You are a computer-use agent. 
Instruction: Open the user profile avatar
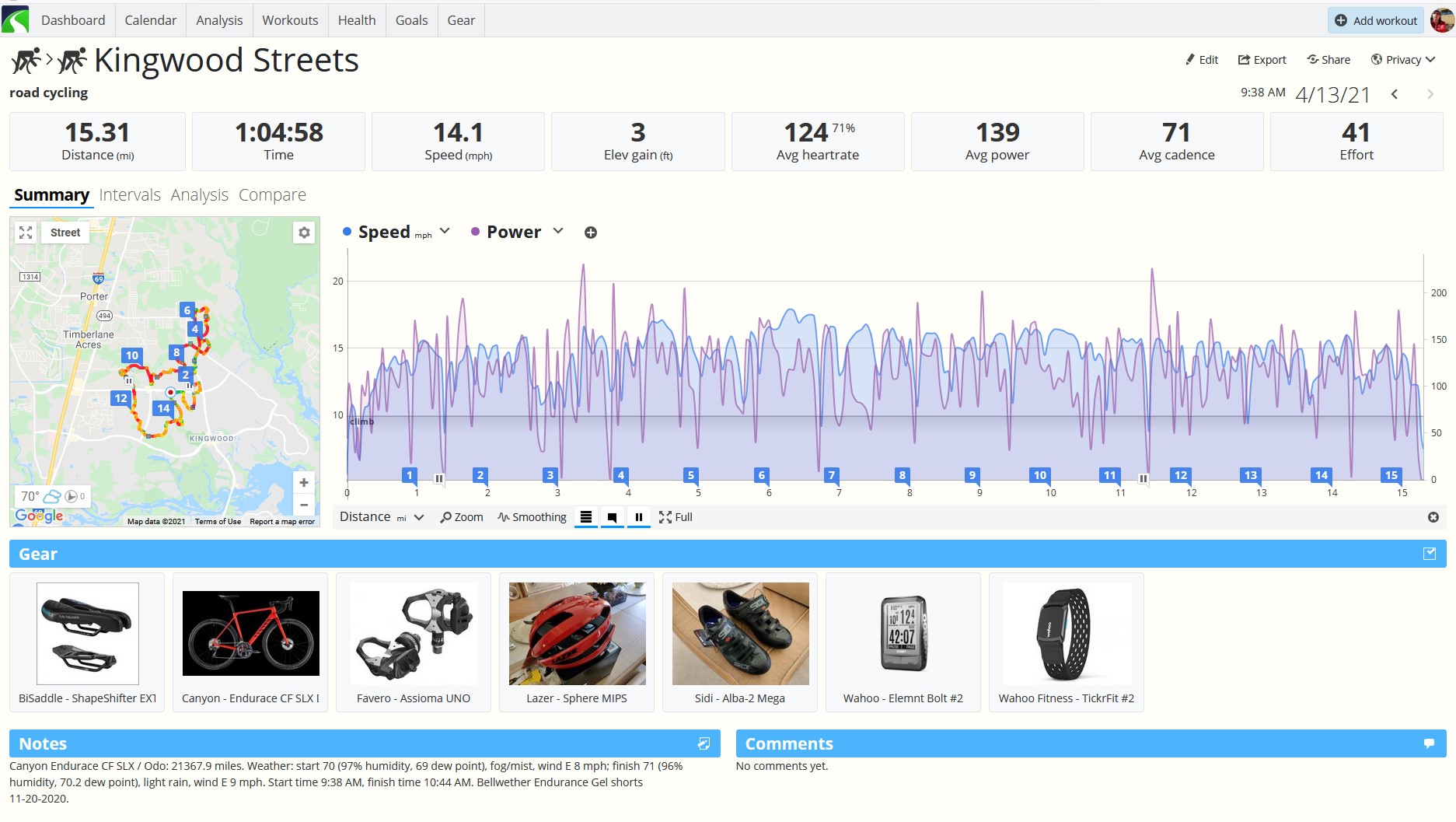pos(1442,20)
